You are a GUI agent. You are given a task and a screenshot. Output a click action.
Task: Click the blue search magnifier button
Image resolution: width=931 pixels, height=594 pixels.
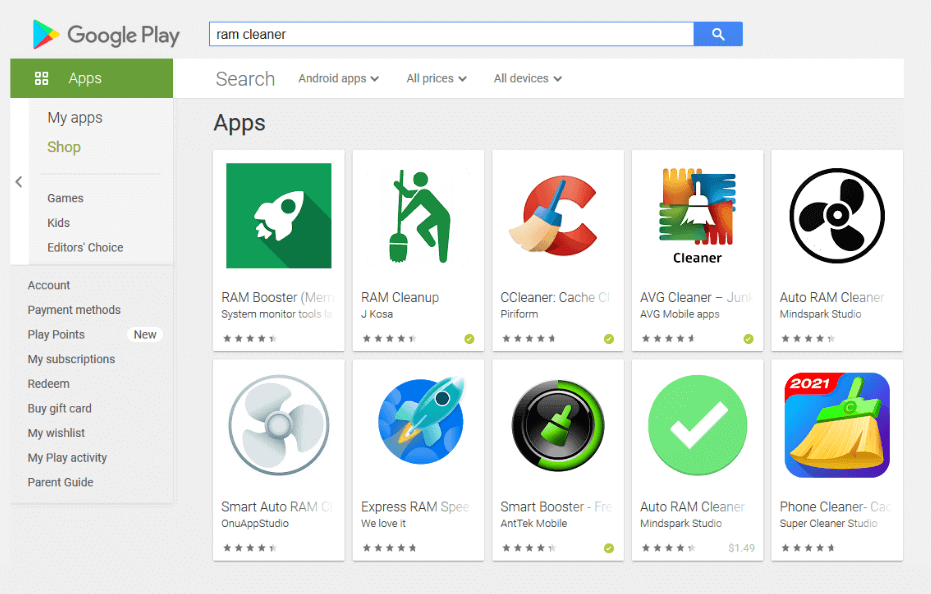[x=718, y=34]
